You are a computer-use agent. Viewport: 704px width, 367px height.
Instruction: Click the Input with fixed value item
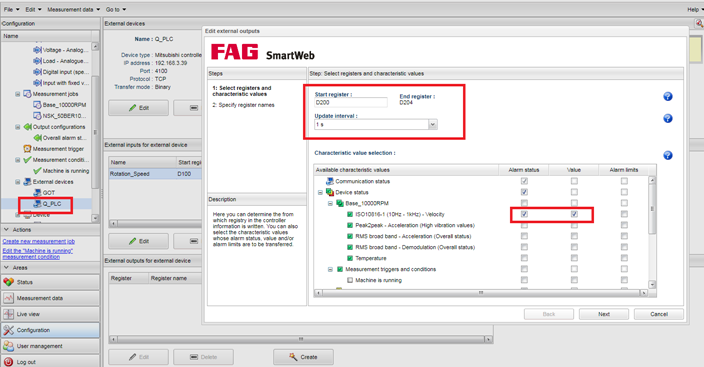[61, 83]
